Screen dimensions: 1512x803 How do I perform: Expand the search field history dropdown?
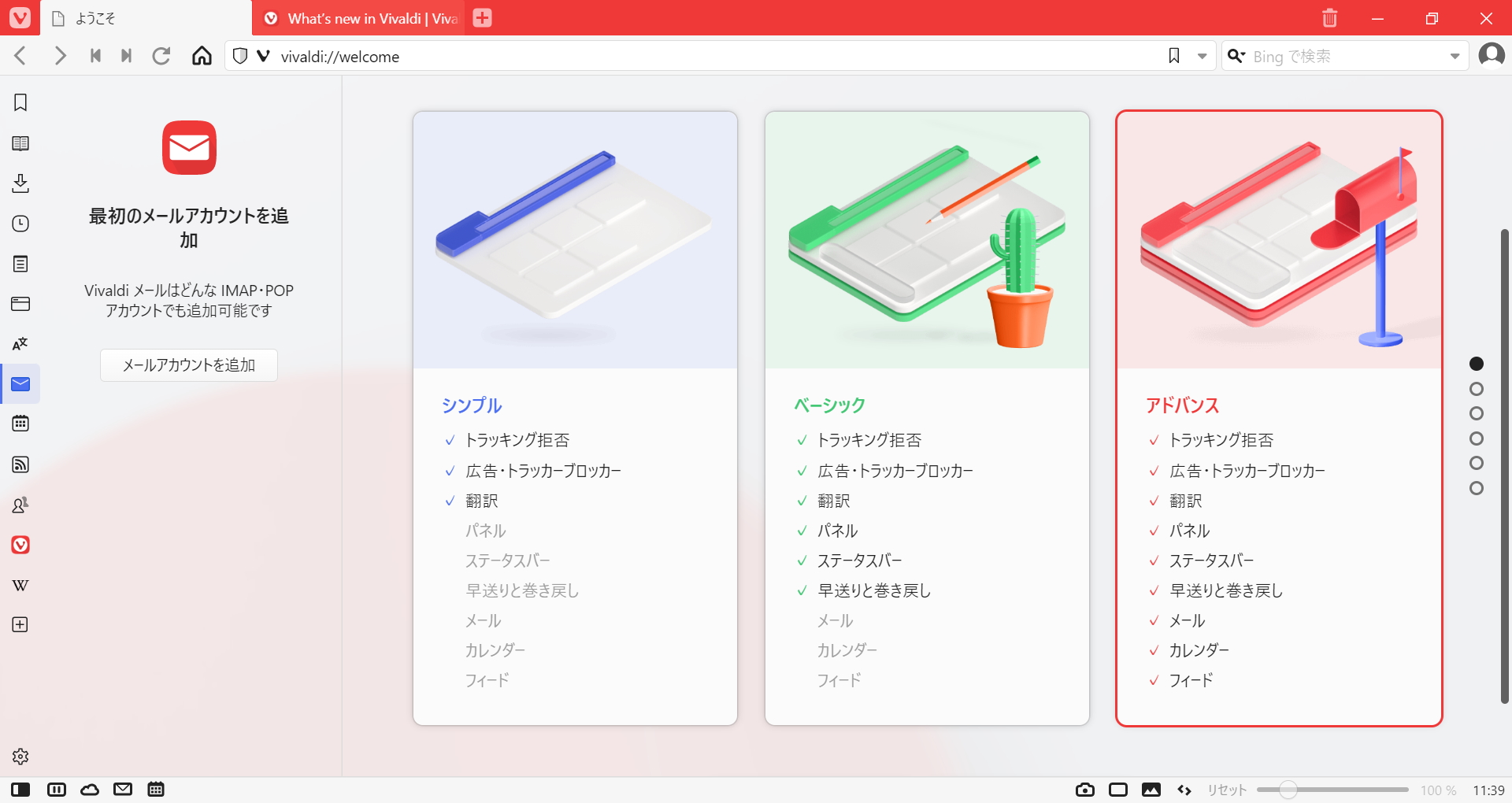click(1455, 56)
